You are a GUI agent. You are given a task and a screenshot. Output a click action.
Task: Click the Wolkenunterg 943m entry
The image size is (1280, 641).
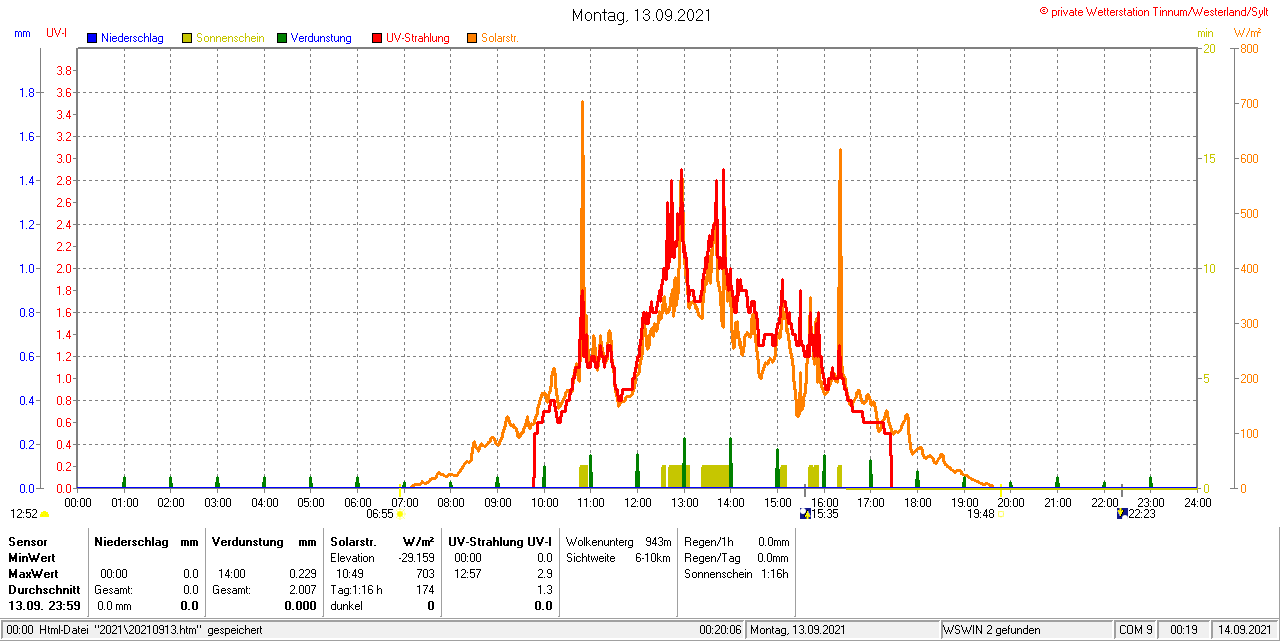(618, 541)
